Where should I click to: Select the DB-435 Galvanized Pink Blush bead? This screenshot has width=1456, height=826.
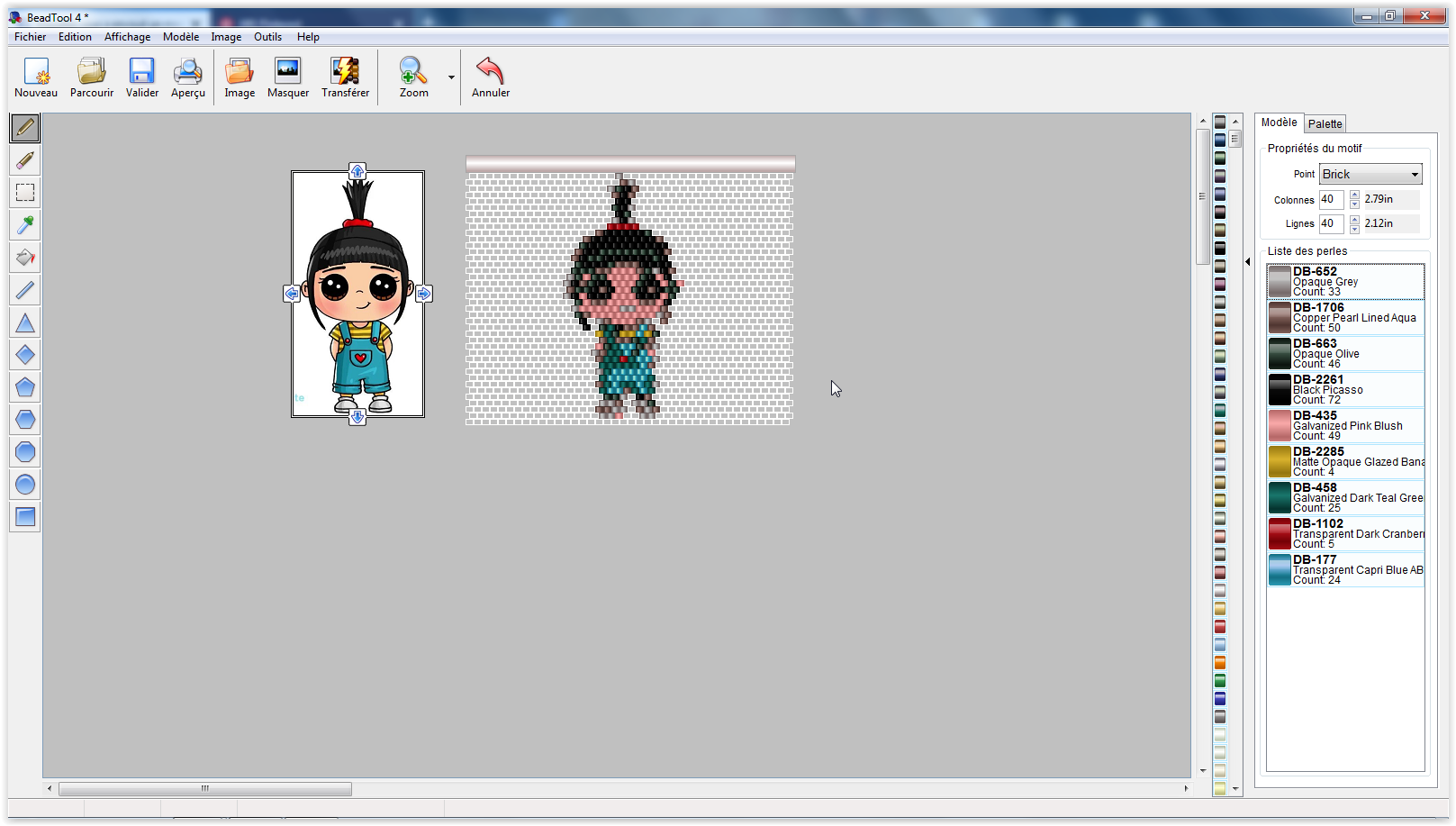(1345, 425)
